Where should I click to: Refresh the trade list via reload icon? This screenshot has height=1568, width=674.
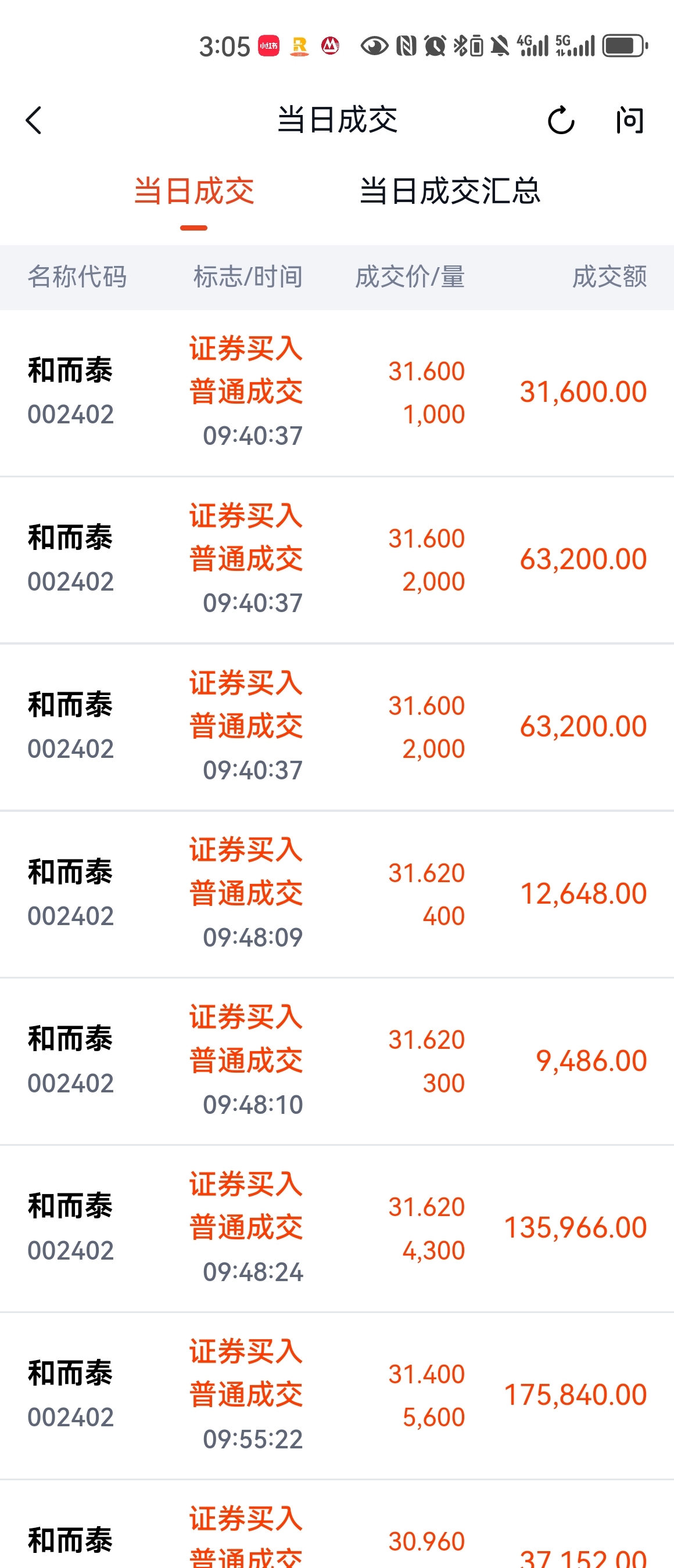coord(560,120)
